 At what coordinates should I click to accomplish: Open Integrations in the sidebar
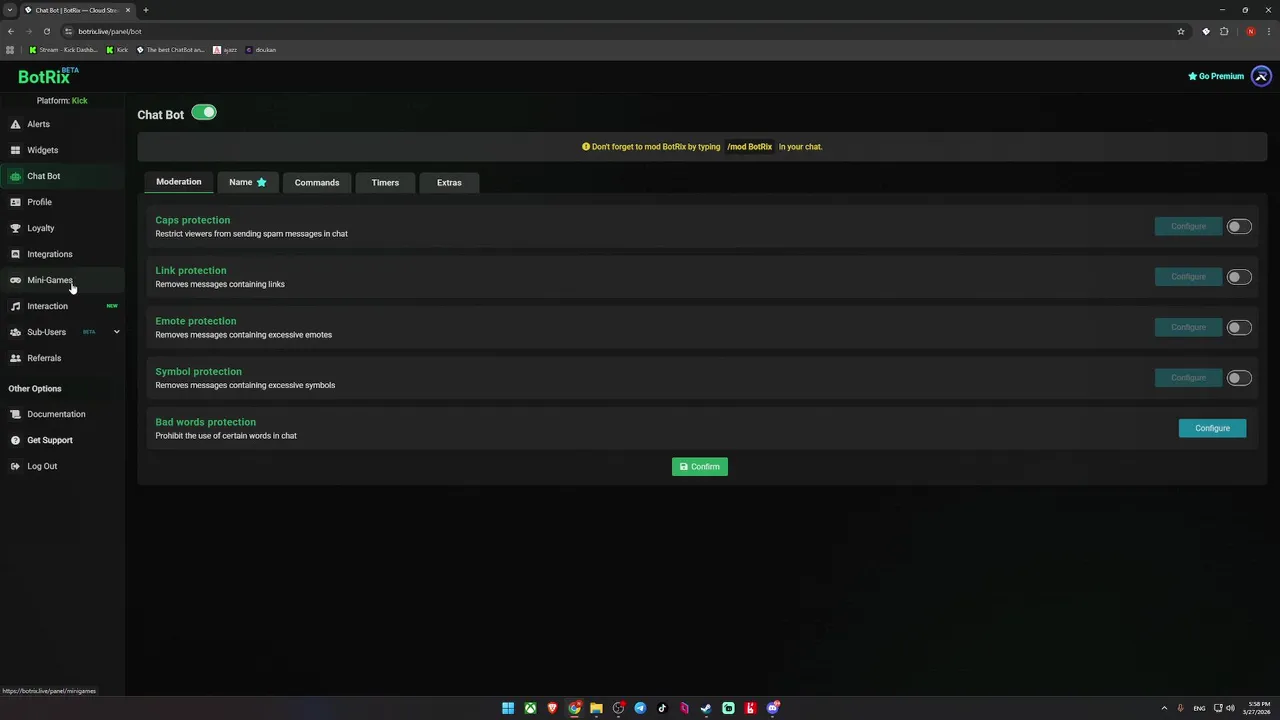point(49,254)
